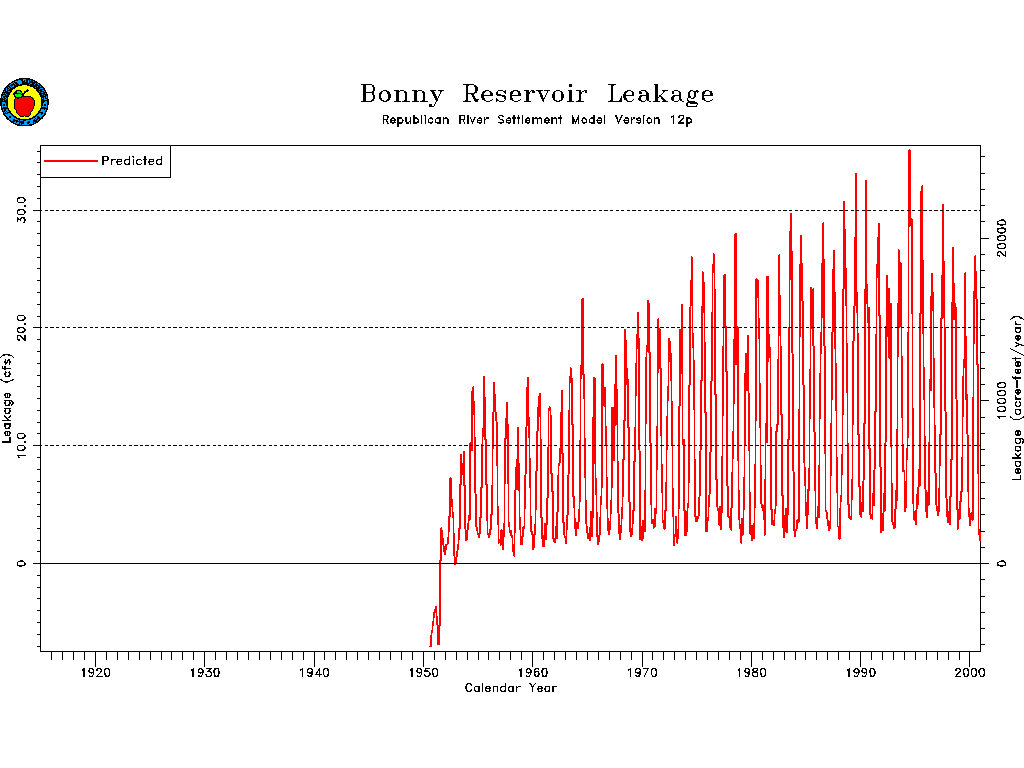Click the red legend line sample
The image size is (1024, 768).
[x=71, y=161]
